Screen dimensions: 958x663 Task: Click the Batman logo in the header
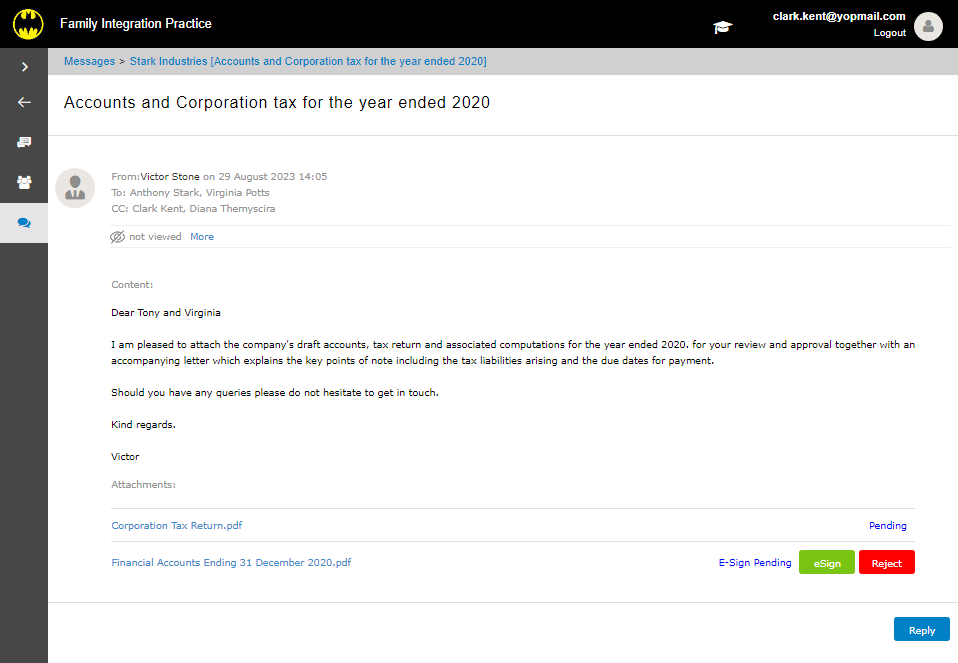[28, 24]
